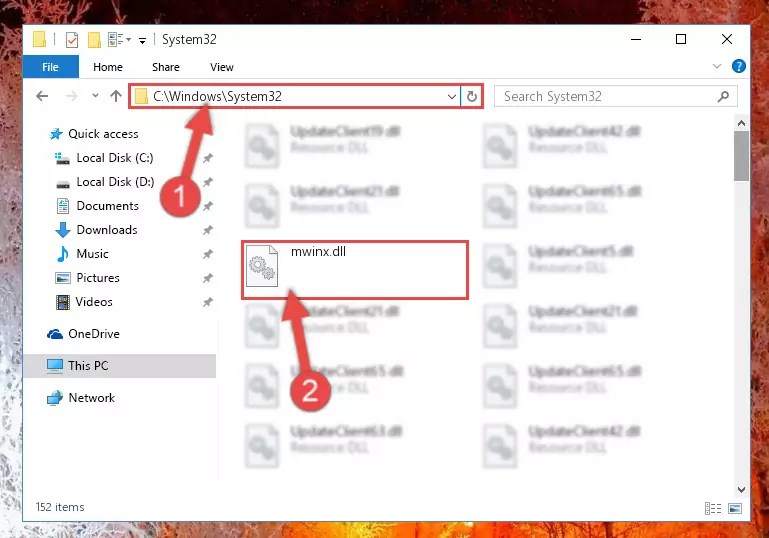
Task: Click the Search System32 field
Action: pos(615,96)
